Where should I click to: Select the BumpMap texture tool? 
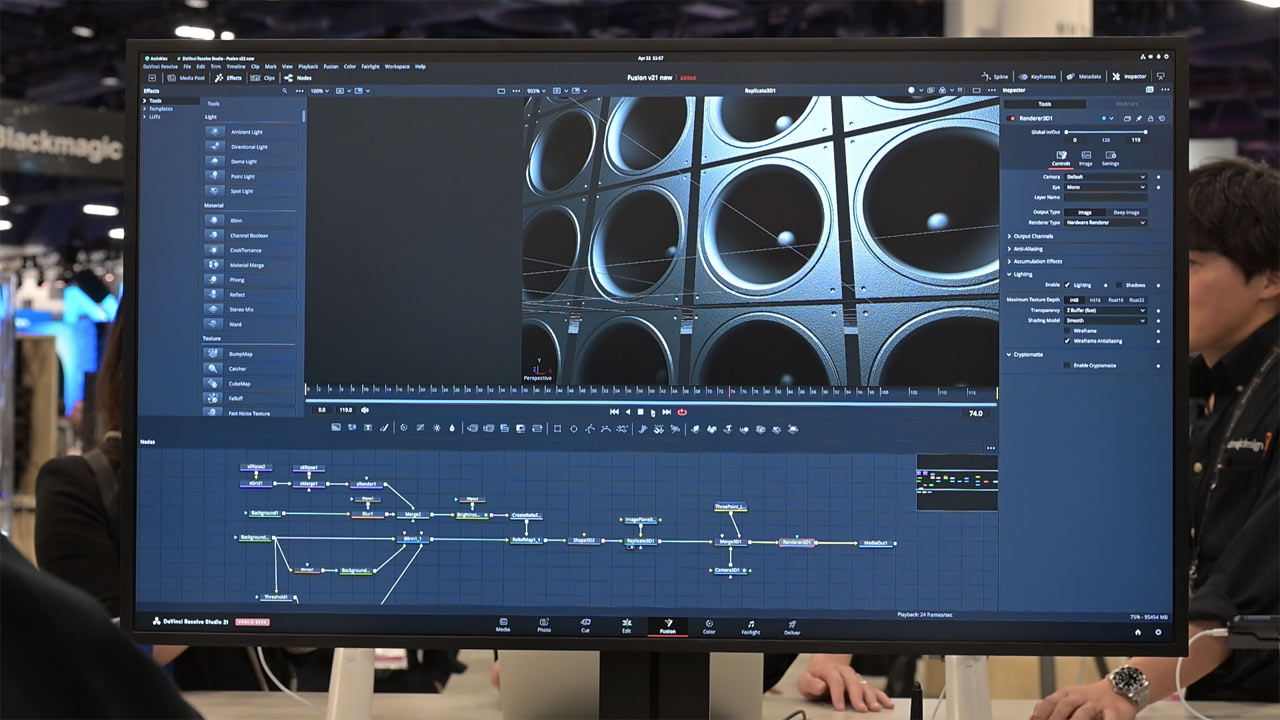[250, 354]
